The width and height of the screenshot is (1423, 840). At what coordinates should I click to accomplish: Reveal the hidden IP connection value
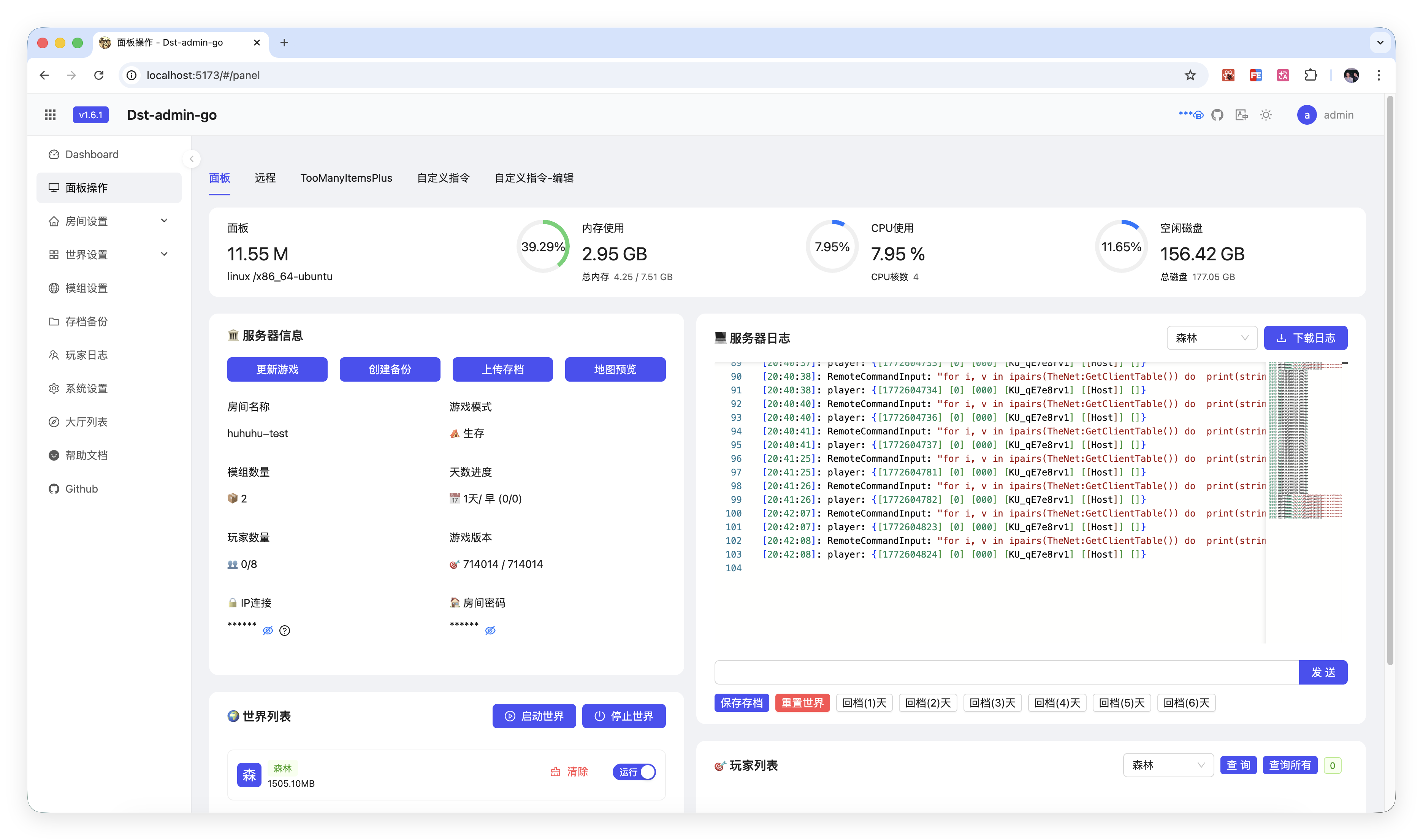point(268,631)
